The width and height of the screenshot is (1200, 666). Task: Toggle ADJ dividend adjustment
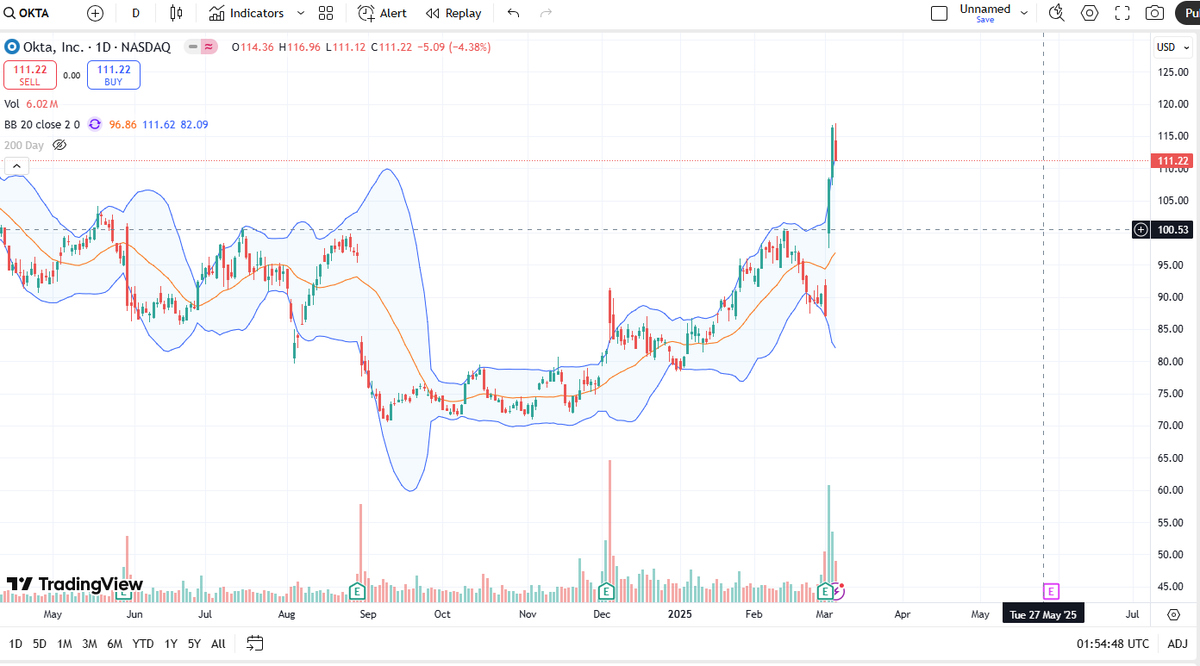1178,643
